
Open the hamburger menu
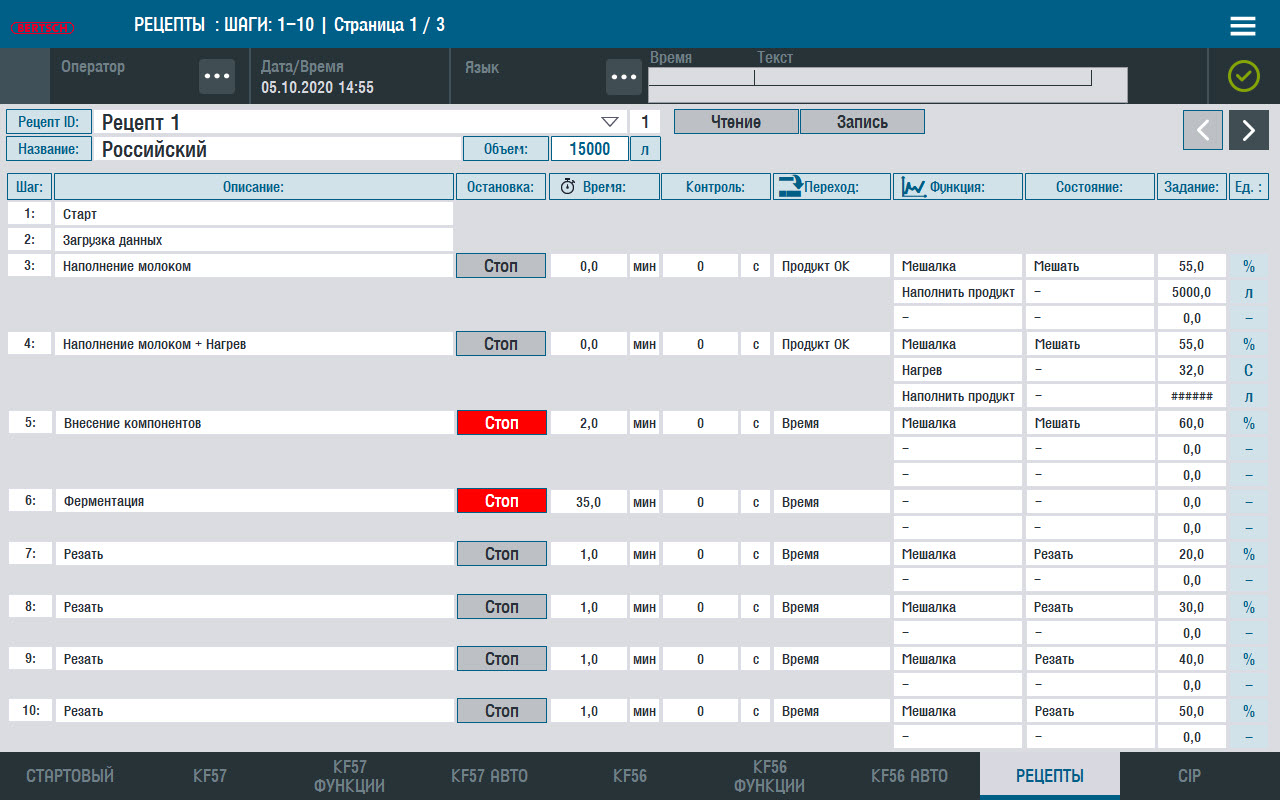pyautogui.click(x=1243, y=26)
